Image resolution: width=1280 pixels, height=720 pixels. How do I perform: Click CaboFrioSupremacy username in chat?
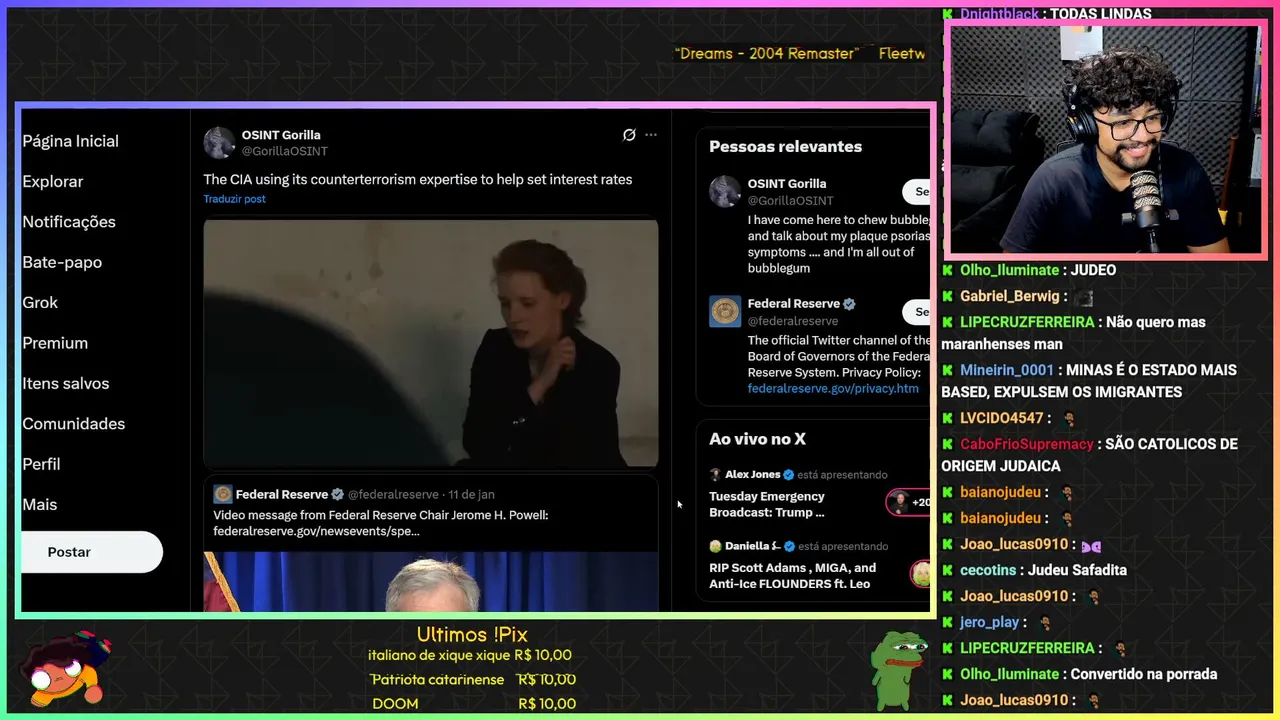[x=1027, y=444]
